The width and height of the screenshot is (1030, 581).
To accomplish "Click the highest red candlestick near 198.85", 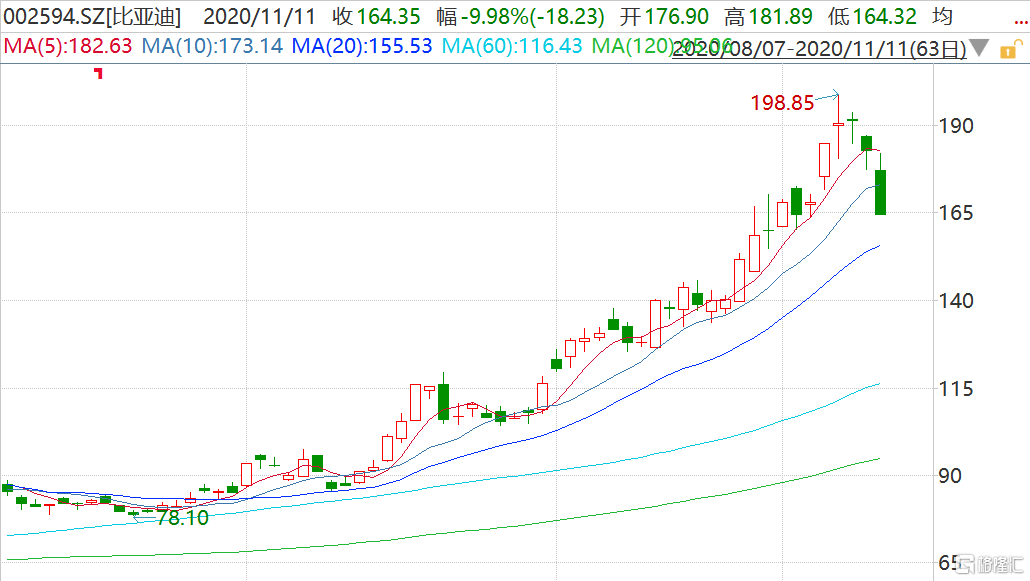I will click(x=838, y=124).
